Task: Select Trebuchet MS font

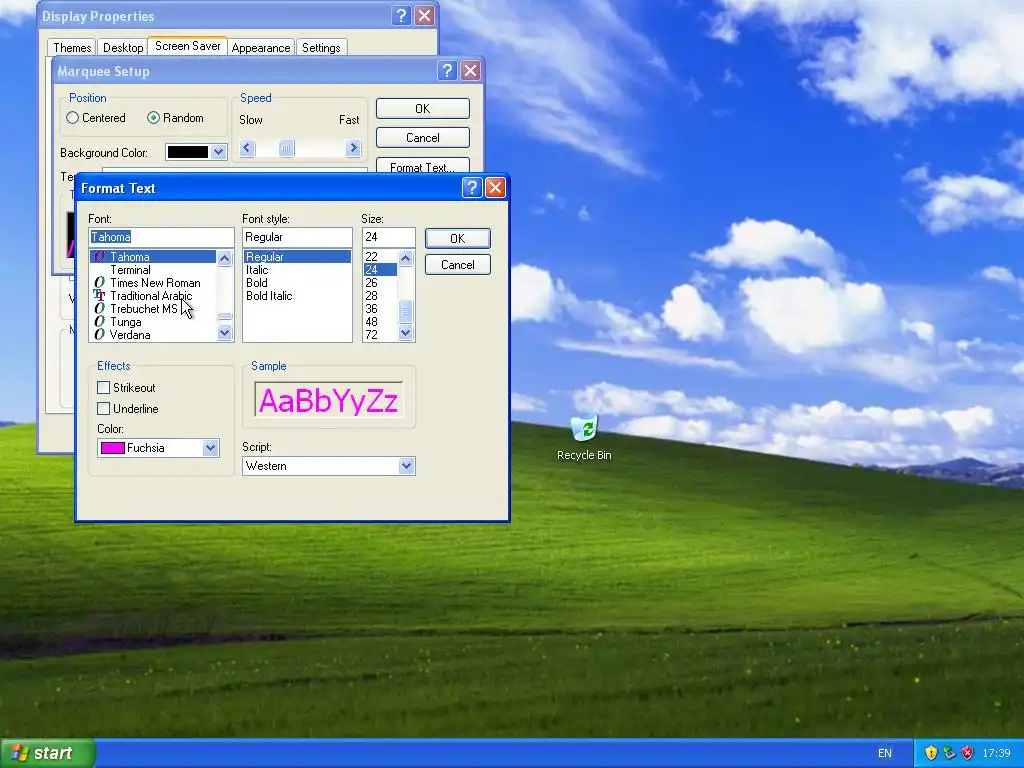Action: 144,309
